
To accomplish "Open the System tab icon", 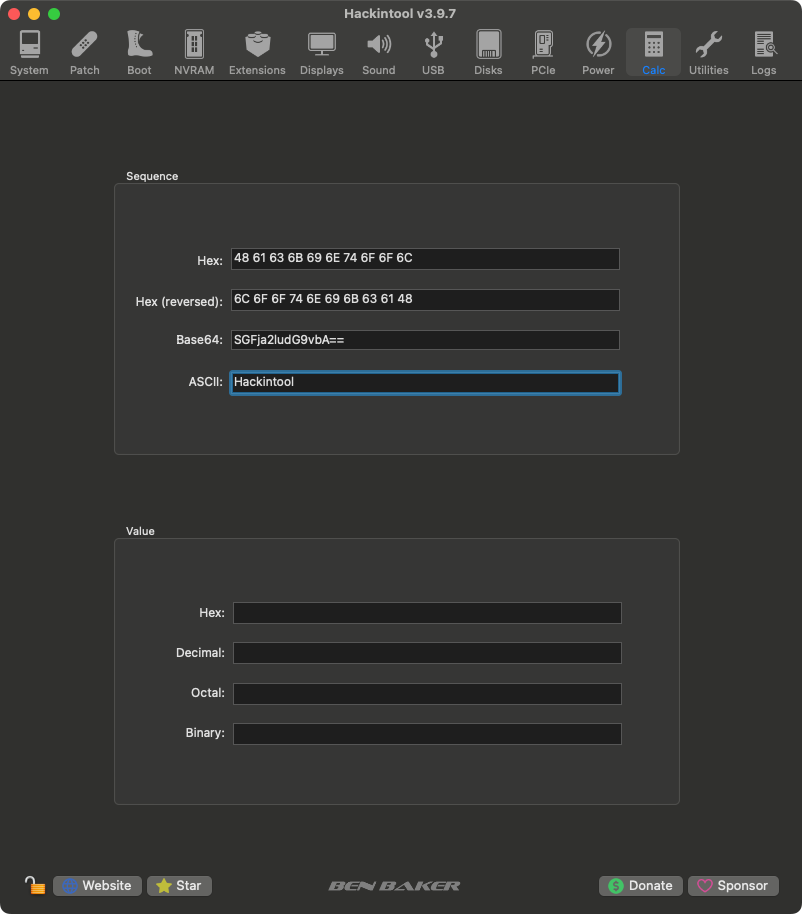I will 29,45.
